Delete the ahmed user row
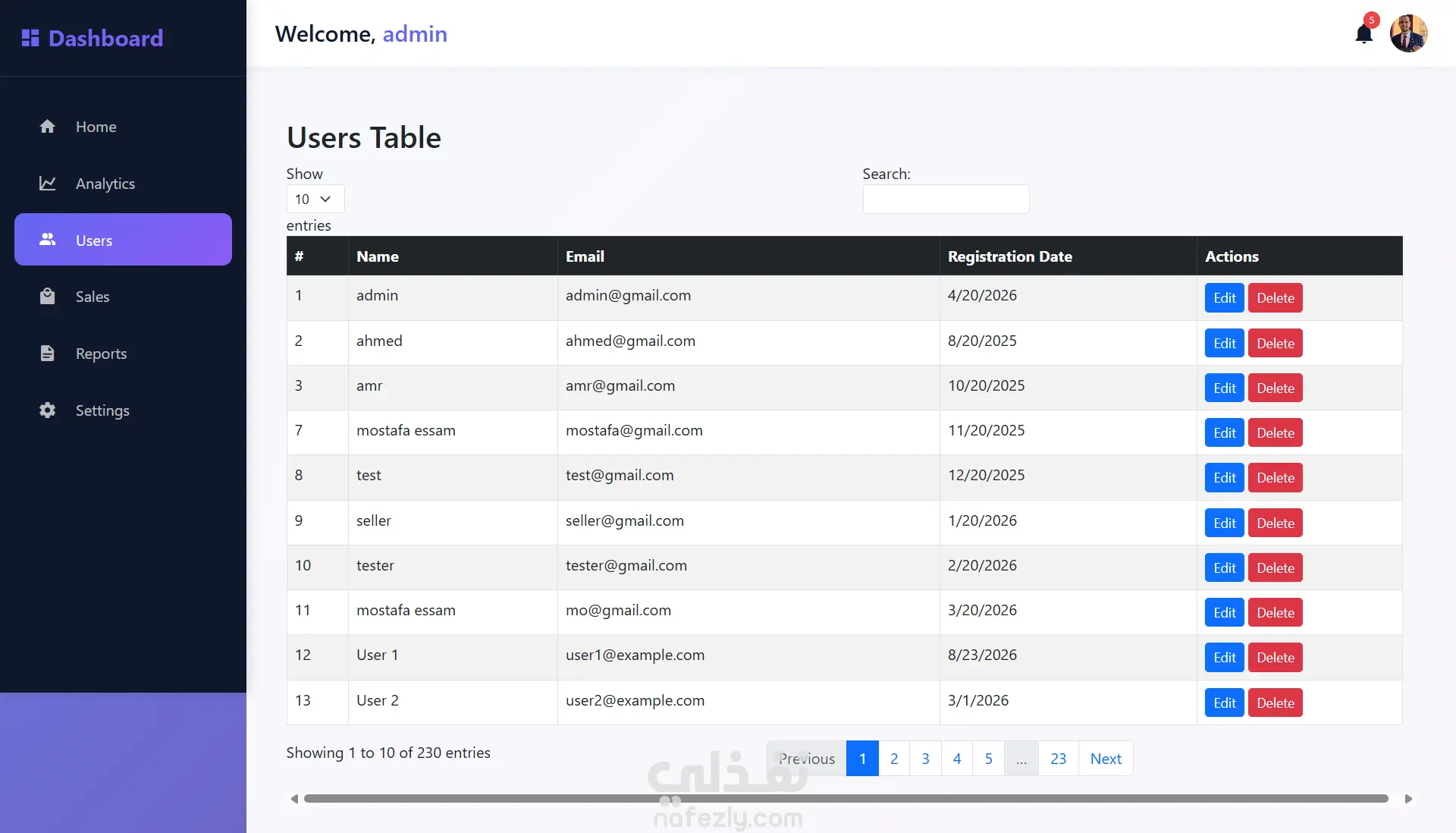 coord(1276,343)
